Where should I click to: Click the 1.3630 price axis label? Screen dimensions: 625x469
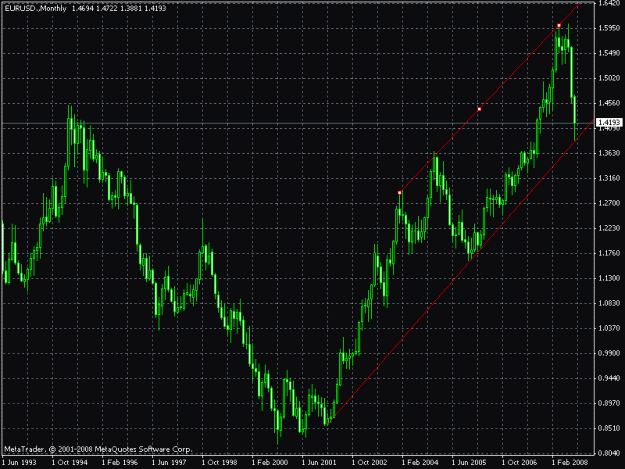609,153
